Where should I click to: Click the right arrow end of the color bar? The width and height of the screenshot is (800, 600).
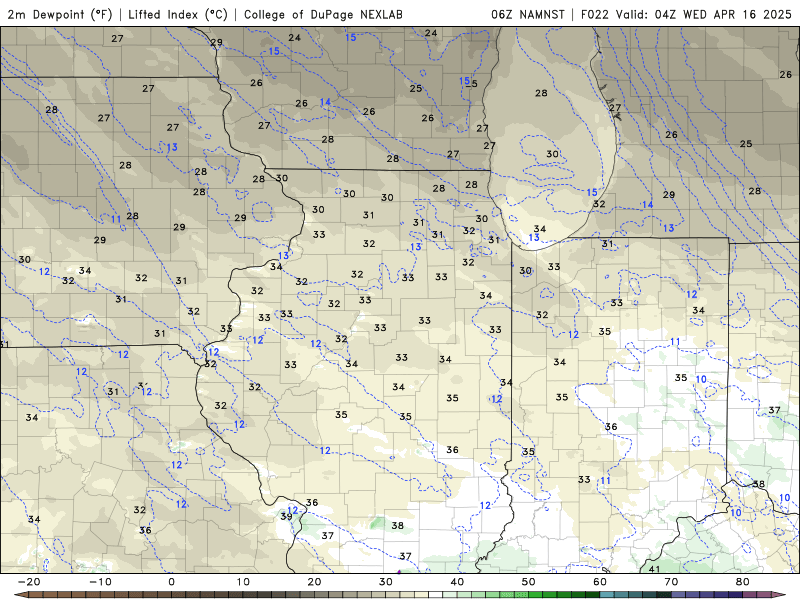[x=780, y=595]
